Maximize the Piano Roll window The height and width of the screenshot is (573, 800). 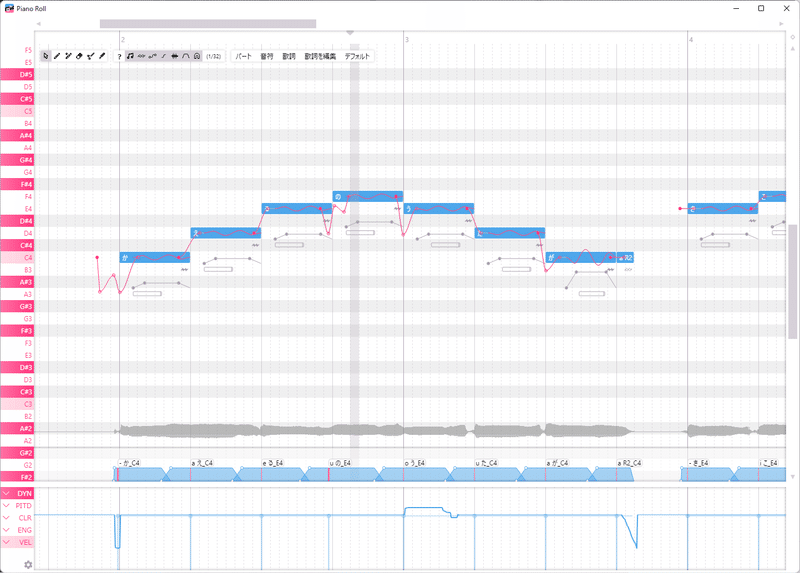[761, 8]
